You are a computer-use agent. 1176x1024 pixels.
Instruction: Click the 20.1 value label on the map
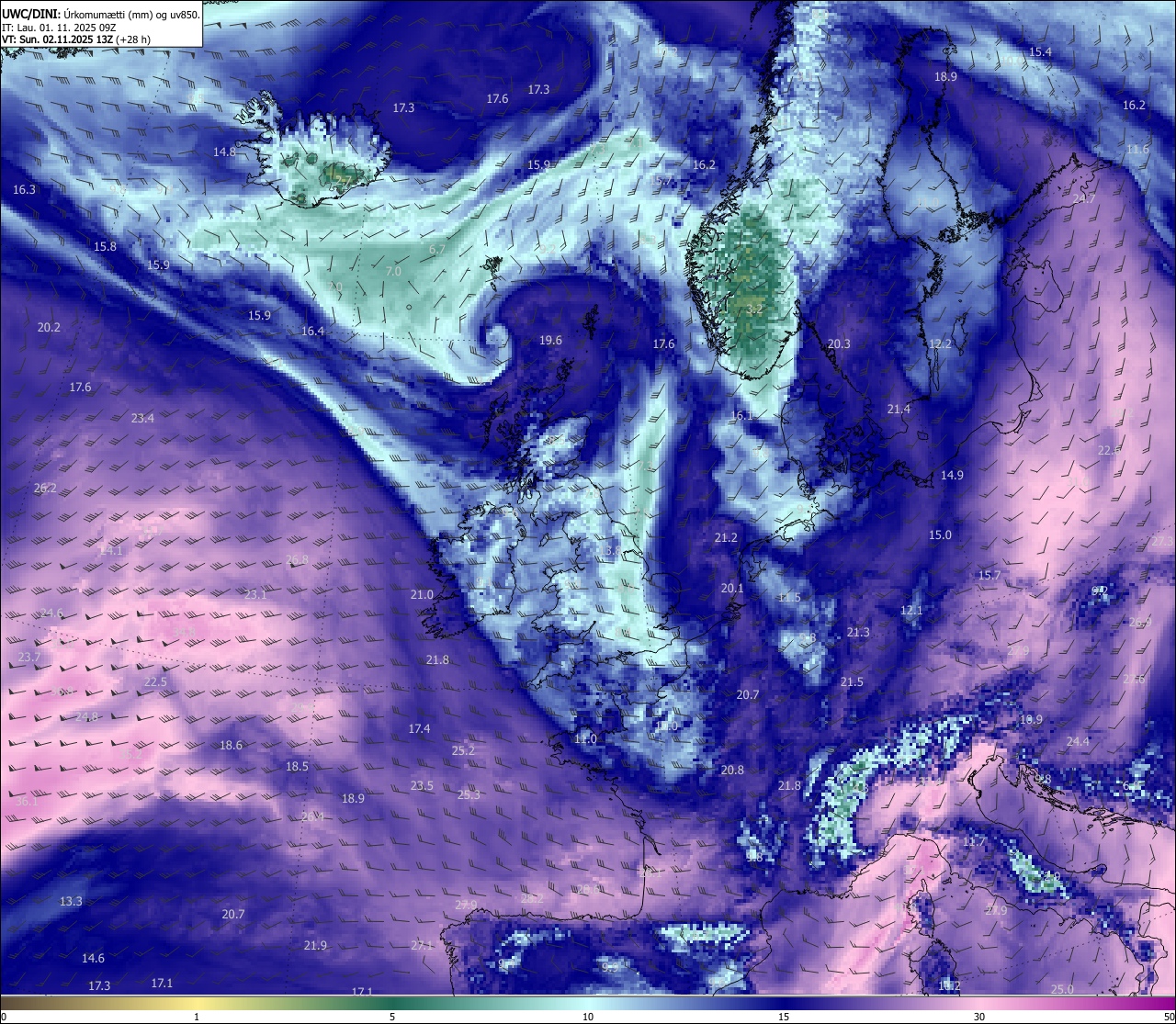[x=732, y=589]
